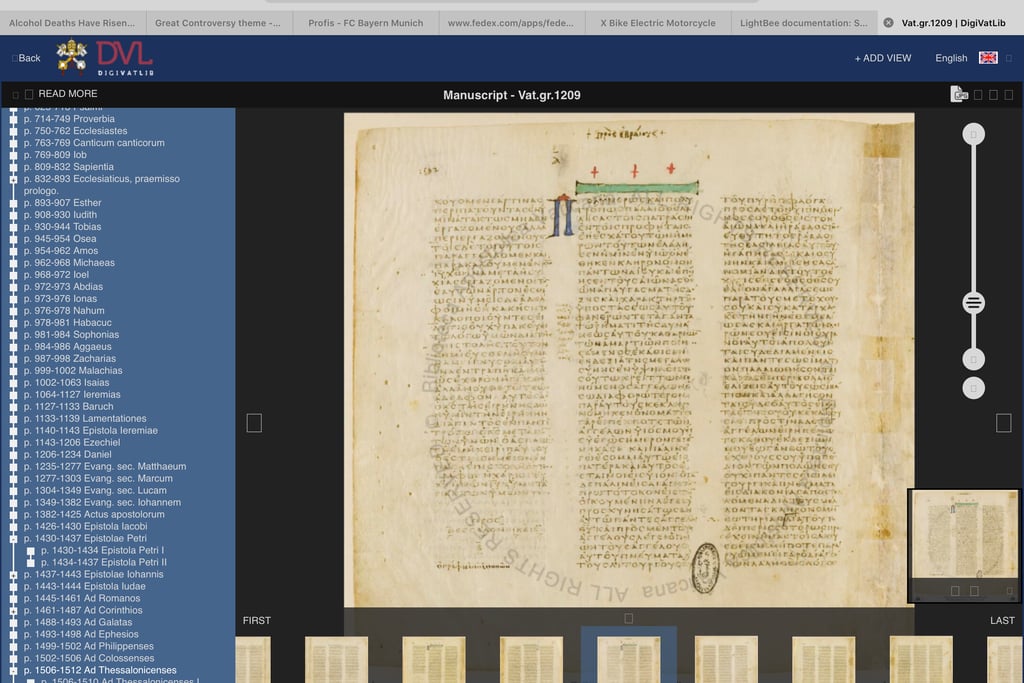Open 'p. 1382-1425 Actus apostolorum'
The image size is (1024, 683).
coord(94,515)
